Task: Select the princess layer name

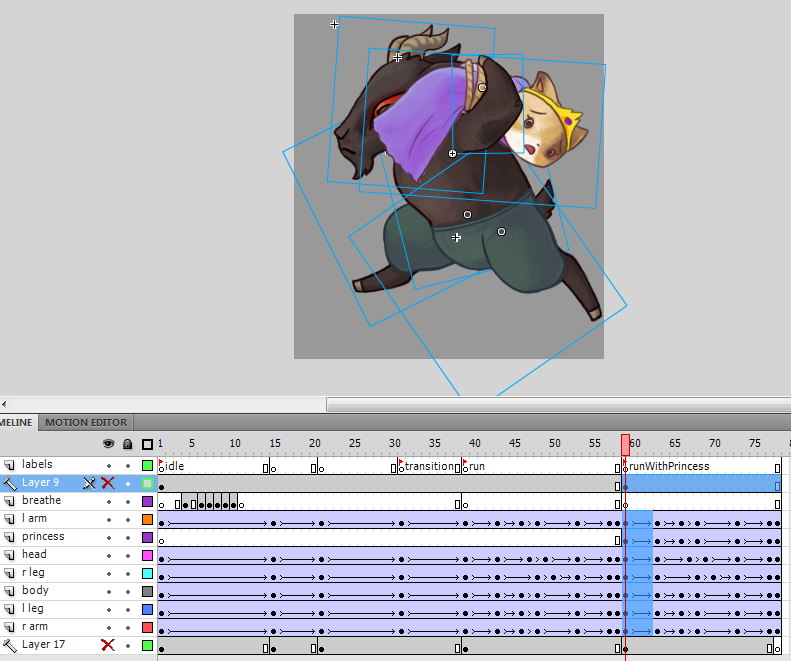Action: pos(43,536)
